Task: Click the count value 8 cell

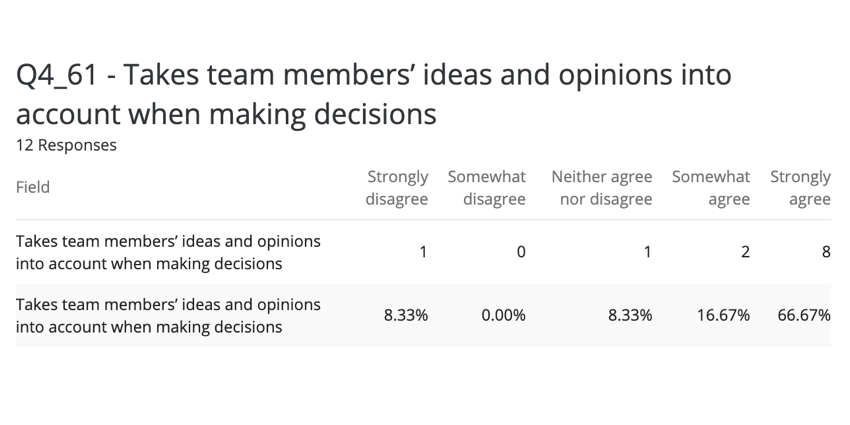Action: (x=825, y=252)
